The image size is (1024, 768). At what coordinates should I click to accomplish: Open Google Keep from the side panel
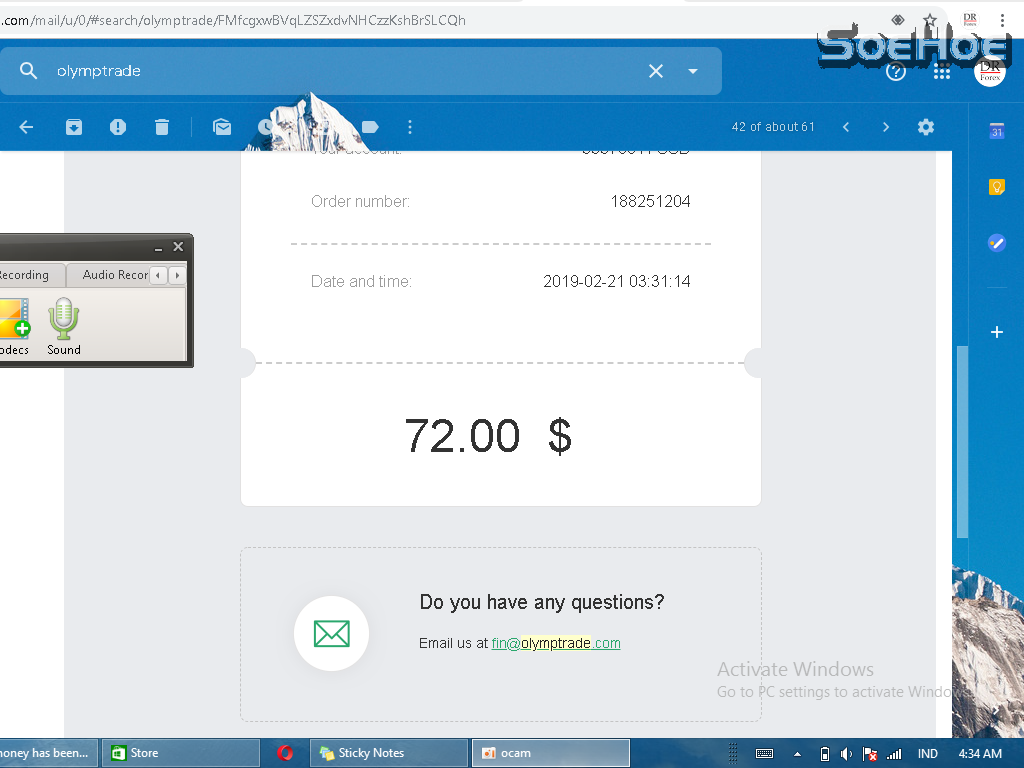(x=996, y=187)
